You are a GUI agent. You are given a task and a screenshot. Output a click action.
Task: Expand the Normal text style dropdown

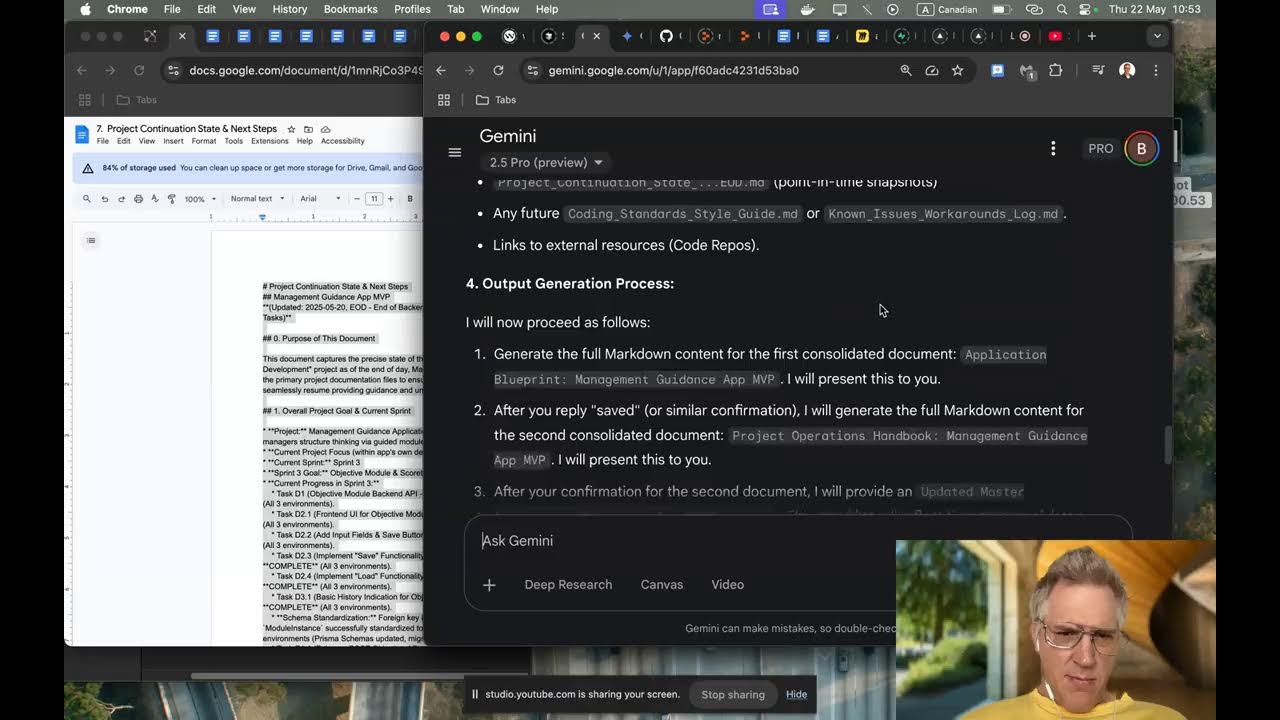[257, 199]
